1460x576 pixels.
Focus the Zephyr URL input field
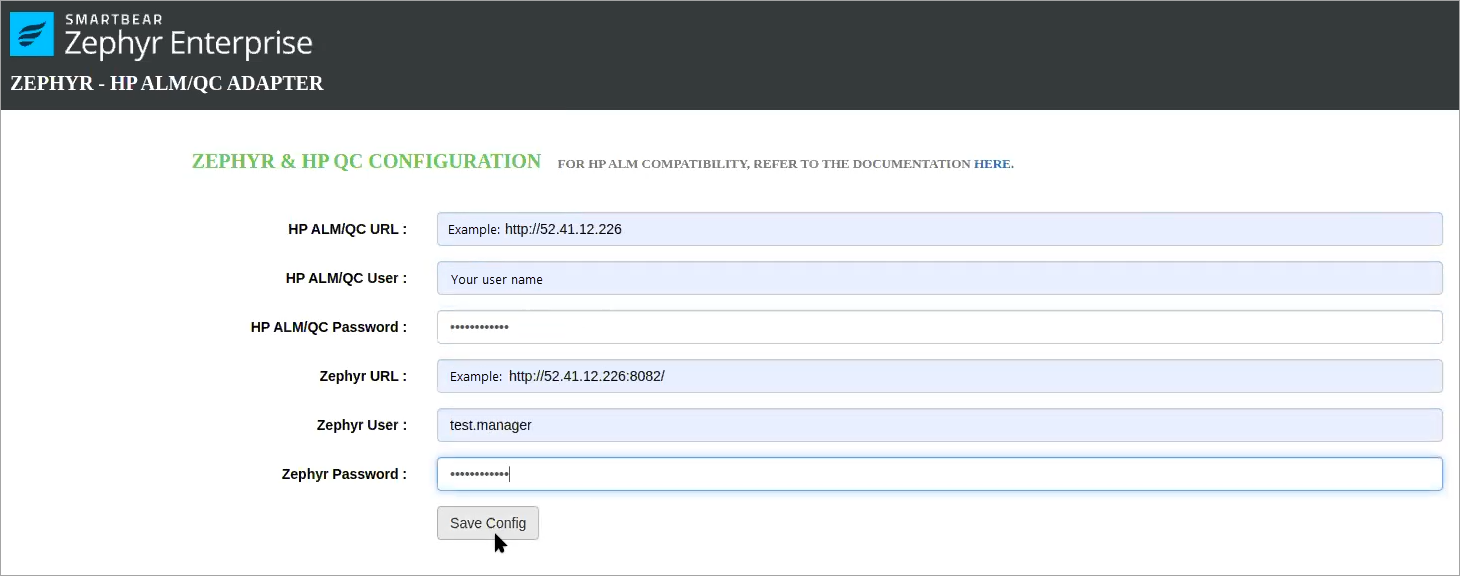pyautogui.click(x=939, y=376)
